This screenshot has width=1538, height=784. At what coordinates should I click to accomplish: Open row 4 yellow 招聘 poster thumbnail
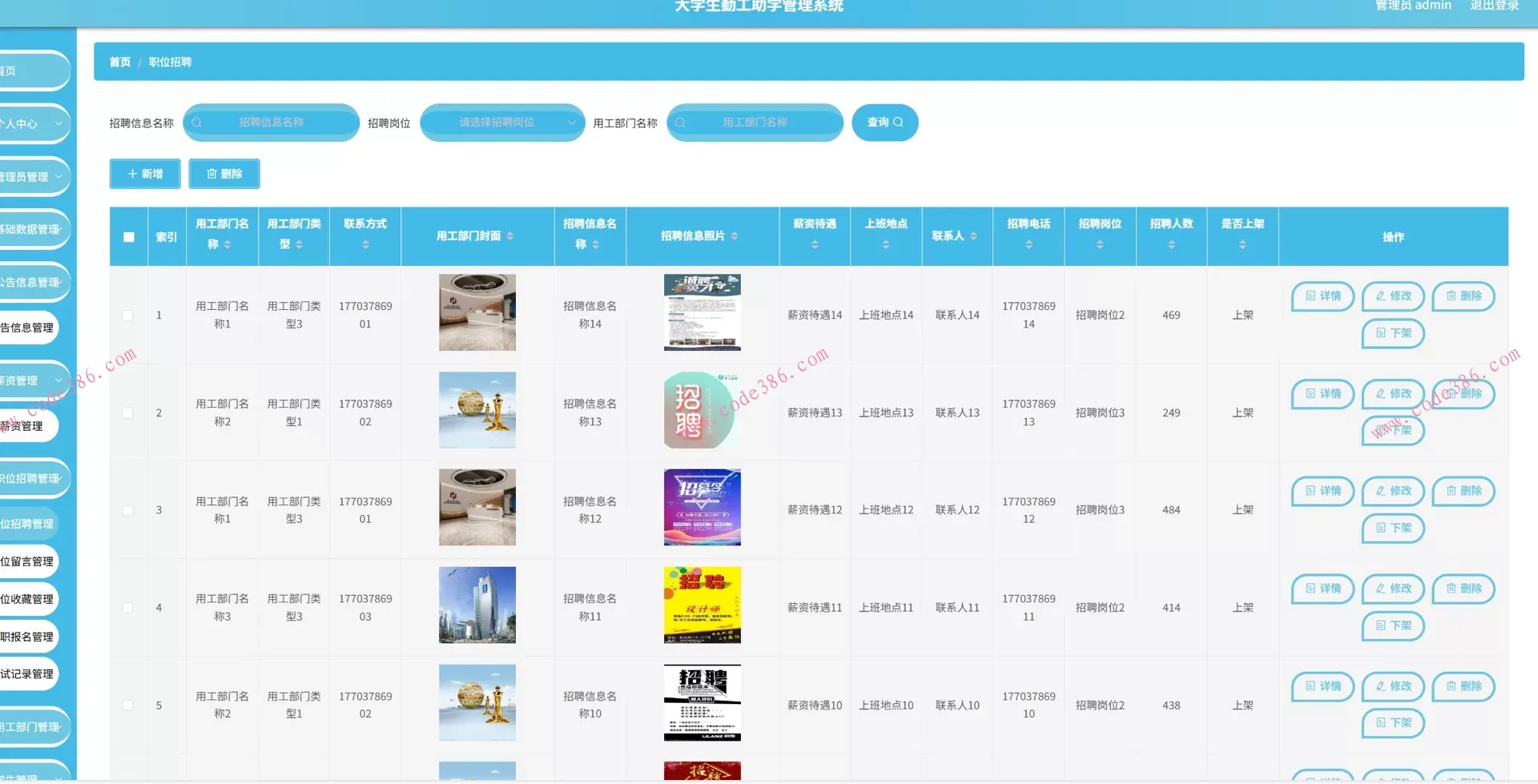pyautogui.click(x=703, y=605)
